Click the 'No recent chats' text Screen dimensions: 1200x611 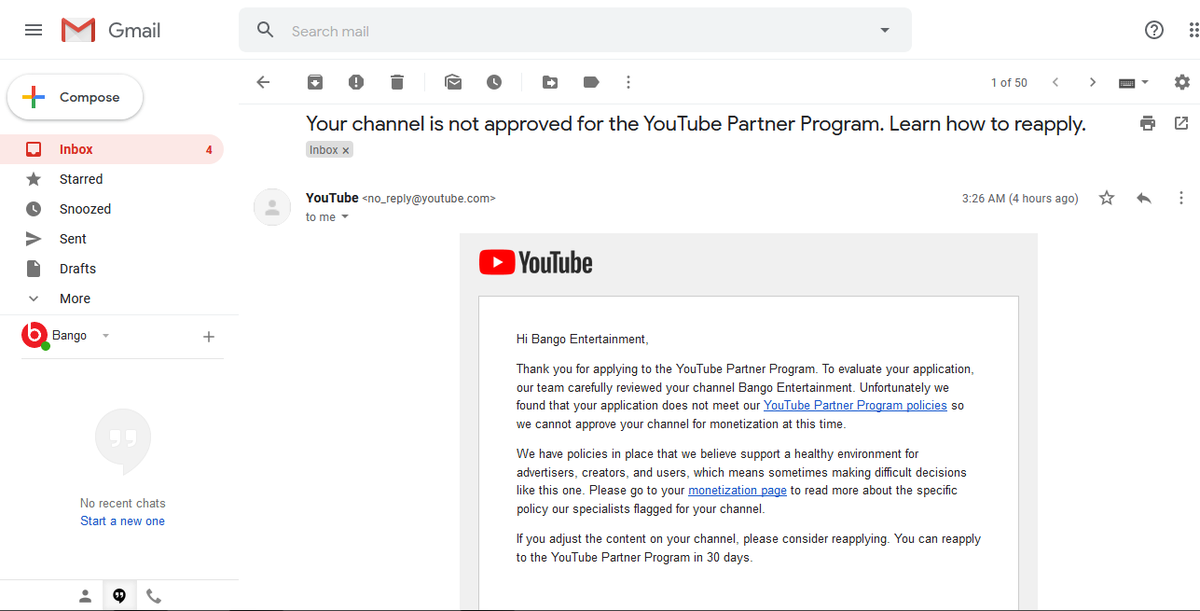point(123,503)
